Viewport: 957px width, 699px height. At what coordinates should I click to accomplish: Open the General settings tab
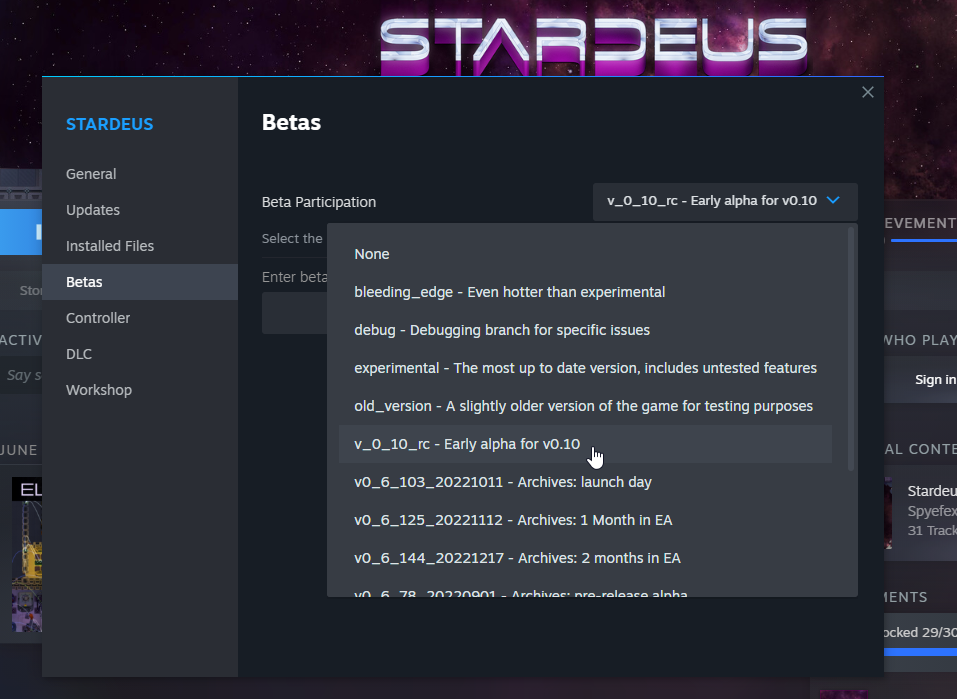[x=91, y=173]
